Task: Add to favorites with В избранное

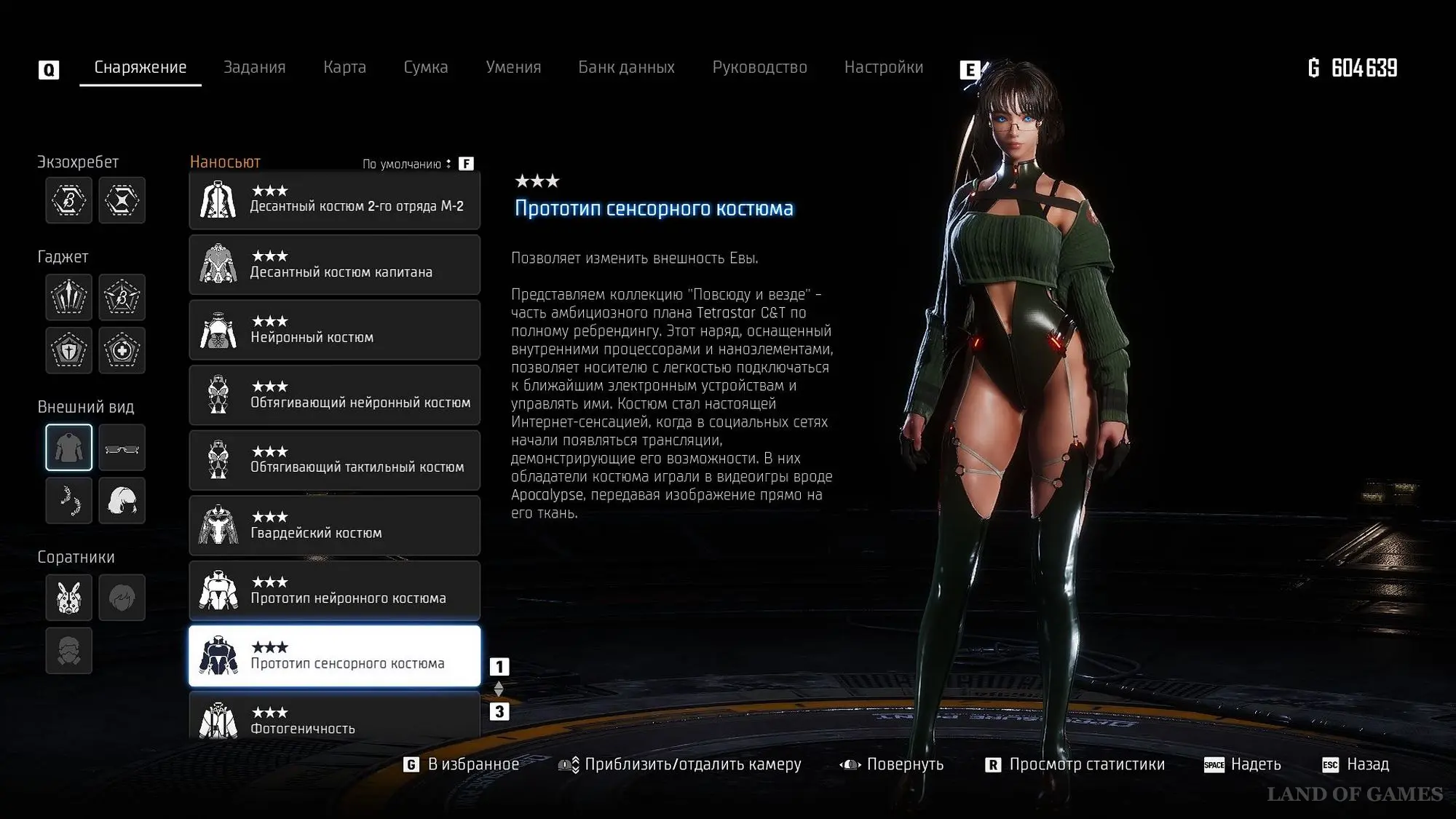Action: (462, 764)
